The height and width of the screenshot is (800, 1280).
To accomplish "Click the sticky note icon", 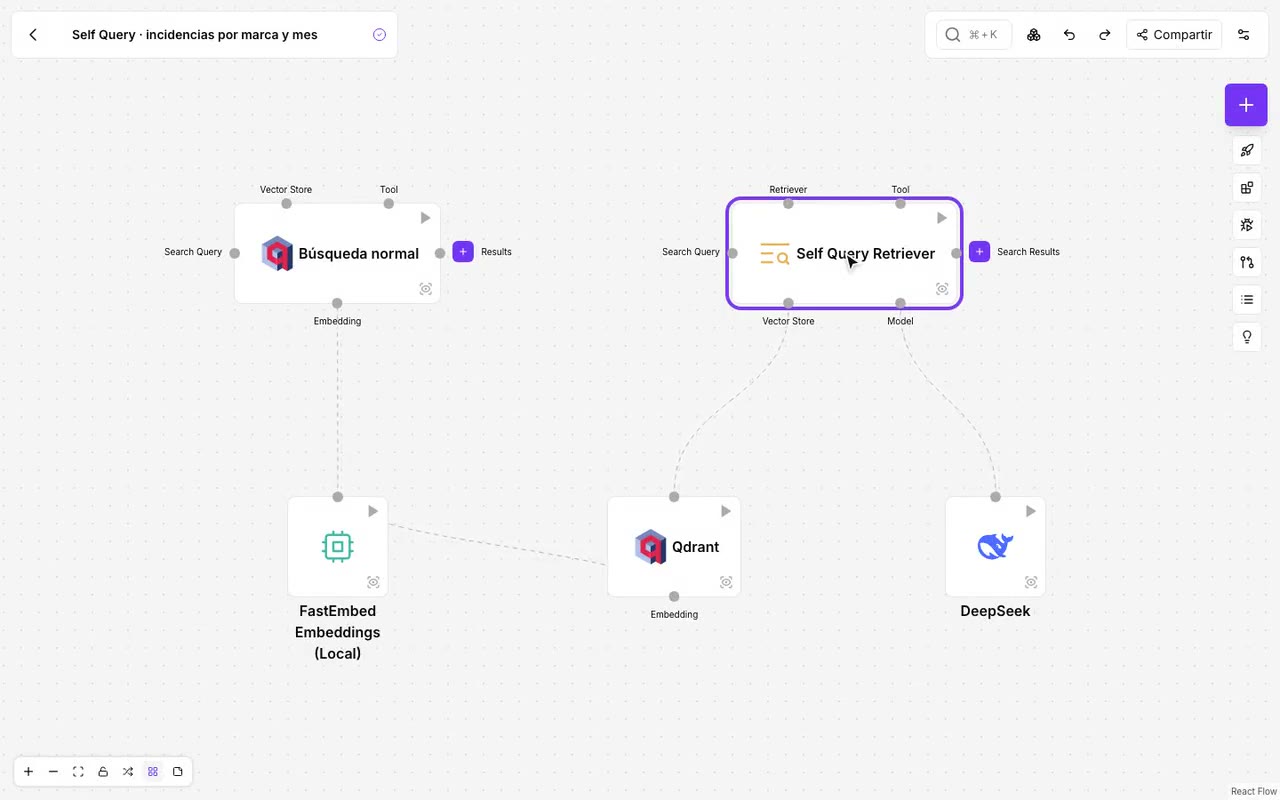I will point(178,772).
